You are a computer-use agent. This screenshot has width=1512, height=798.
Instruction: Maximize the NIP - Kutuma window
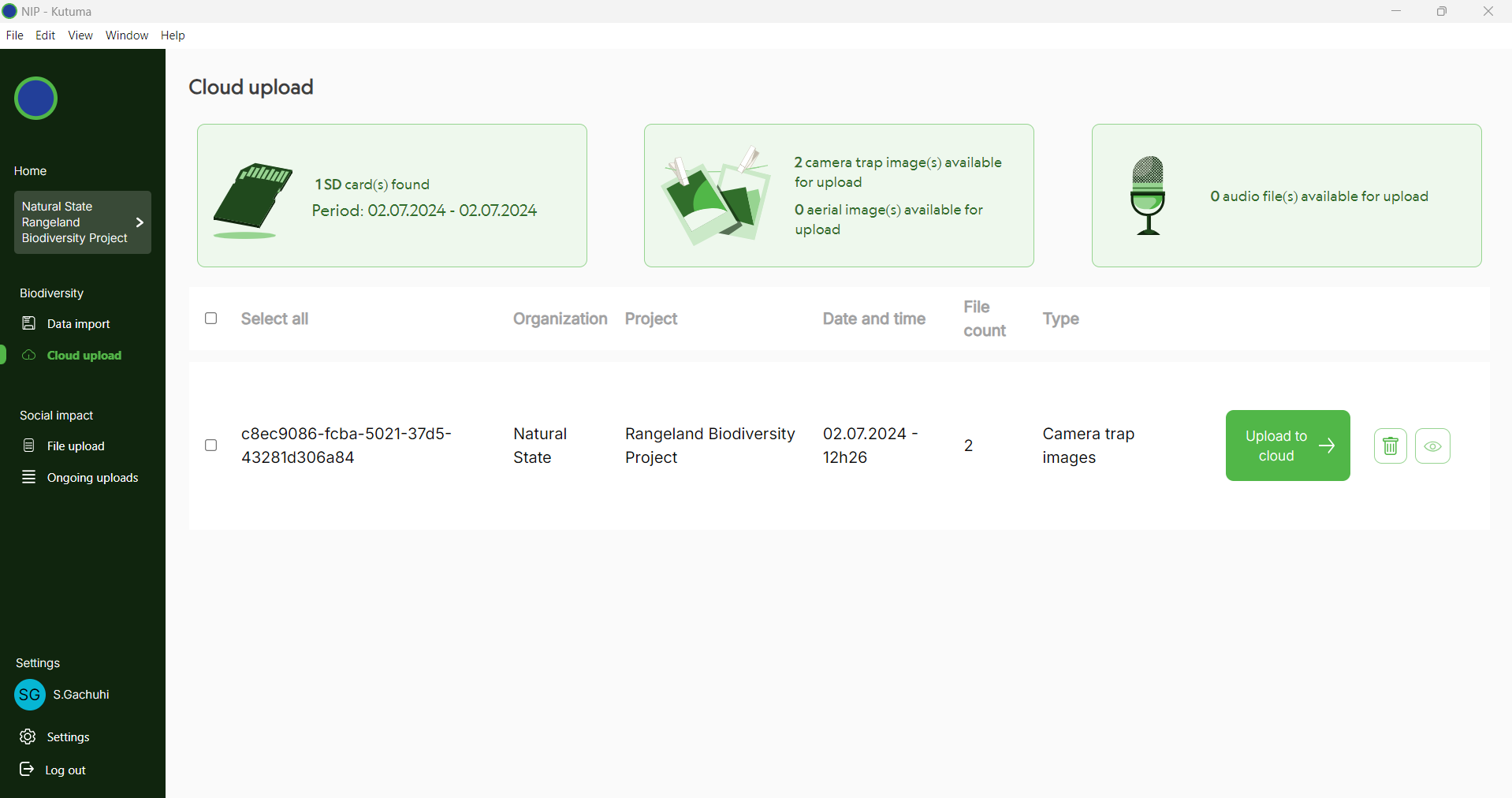pos(1442,11)
